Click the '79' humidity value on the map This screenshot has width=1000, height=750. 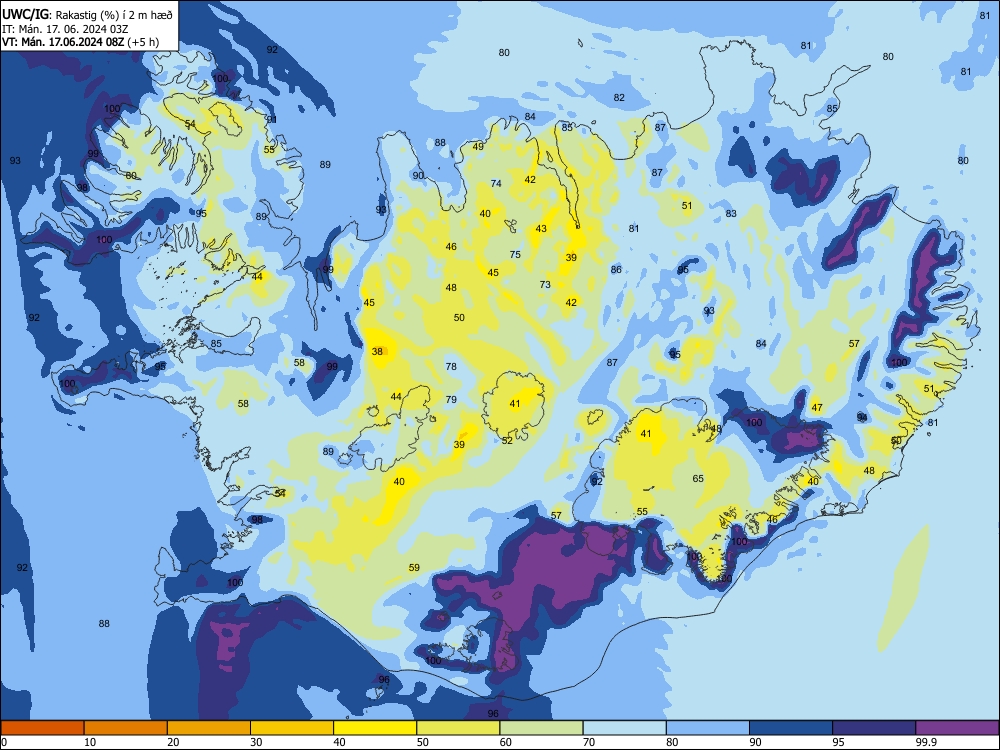pos(451,400)
